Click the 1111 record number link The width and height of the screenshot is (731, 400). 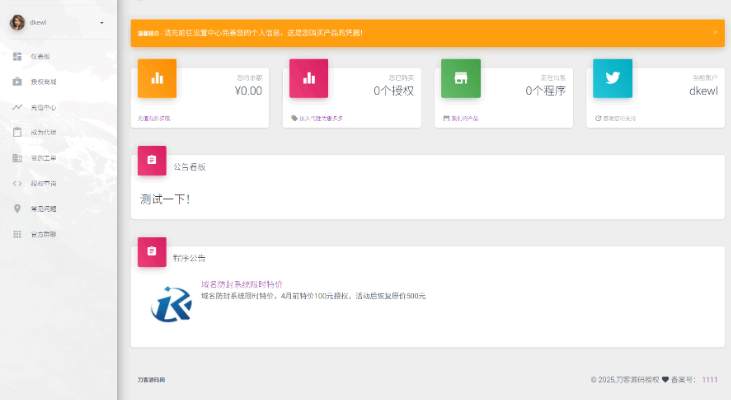[x=710, y=379]
